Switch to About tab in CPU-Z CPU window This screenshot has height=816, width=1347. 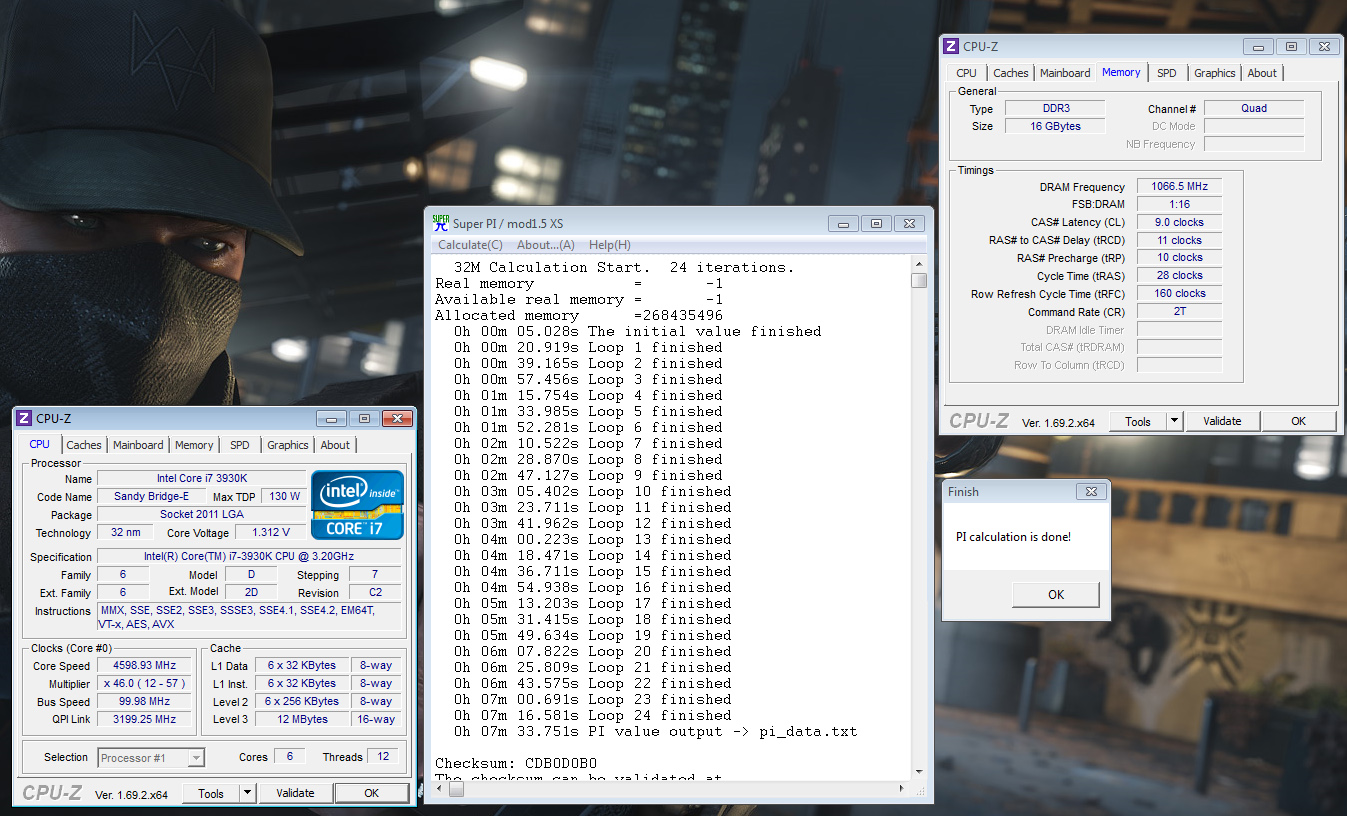[x=335, y=445]
